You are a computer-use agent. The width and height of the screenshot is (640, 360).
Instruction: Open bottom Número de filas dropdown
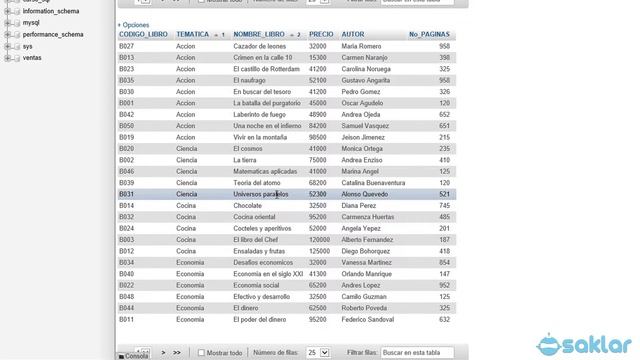(318, 353)
